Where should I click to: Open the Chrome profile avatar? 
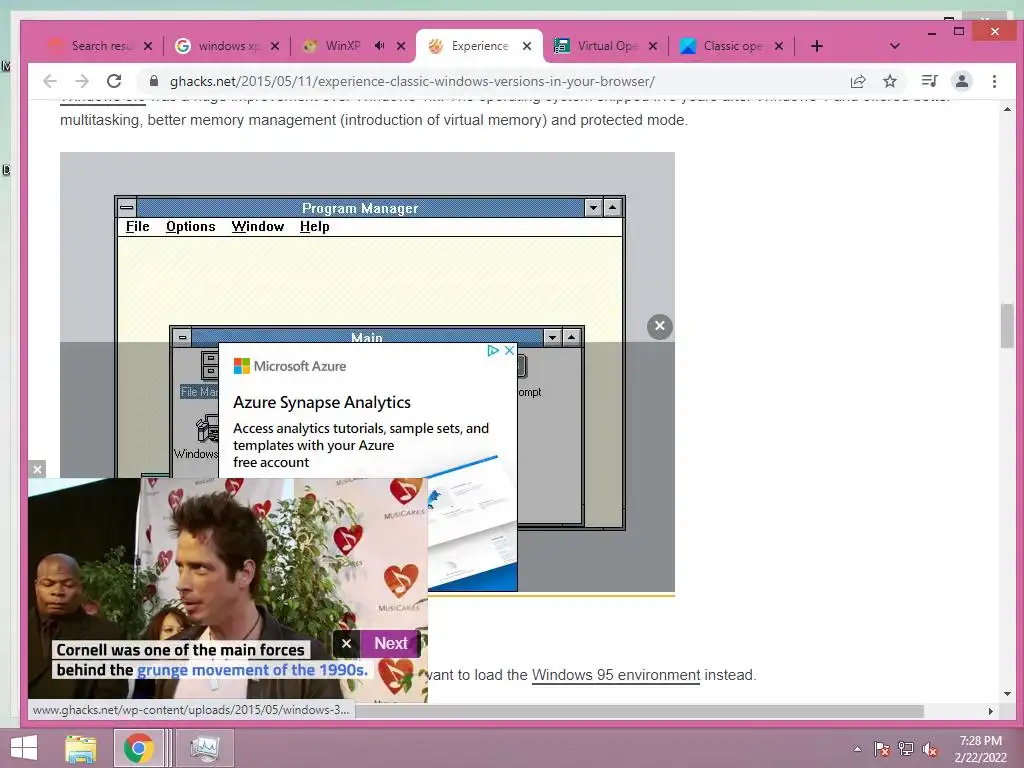point(961,81)
